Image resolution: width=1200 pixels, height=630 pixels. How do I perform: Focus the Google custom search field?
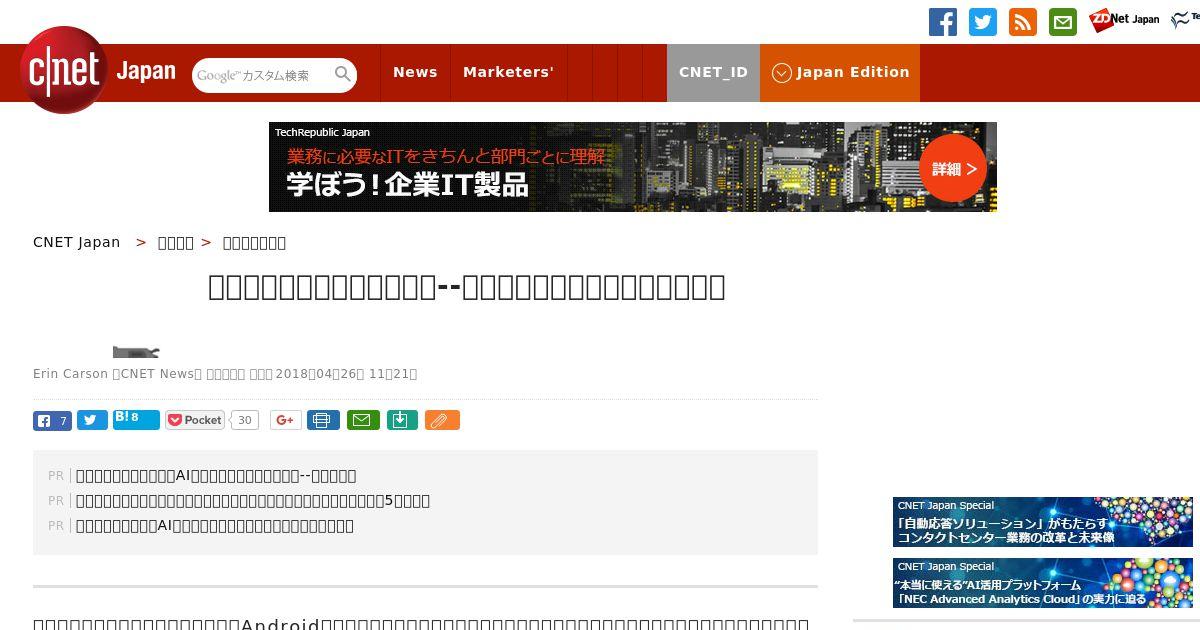click(x=262, y=75)
